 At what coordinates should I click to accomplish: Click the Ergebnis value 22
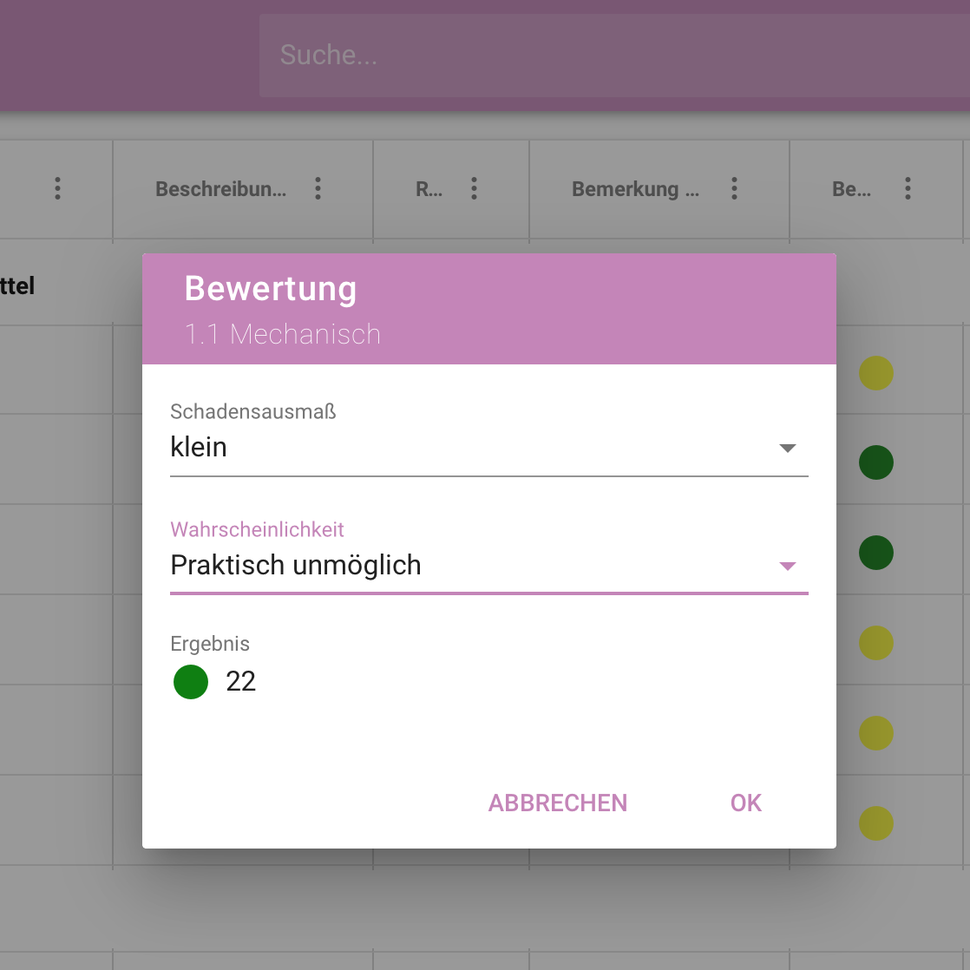[x=241, y=682]
